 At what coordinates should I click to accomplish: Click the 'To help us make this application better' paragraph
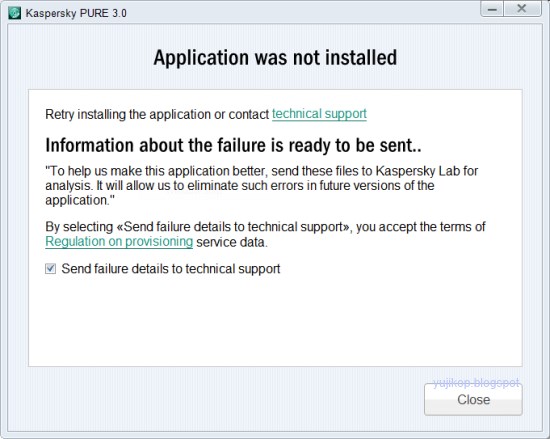[x=262, y=185]
